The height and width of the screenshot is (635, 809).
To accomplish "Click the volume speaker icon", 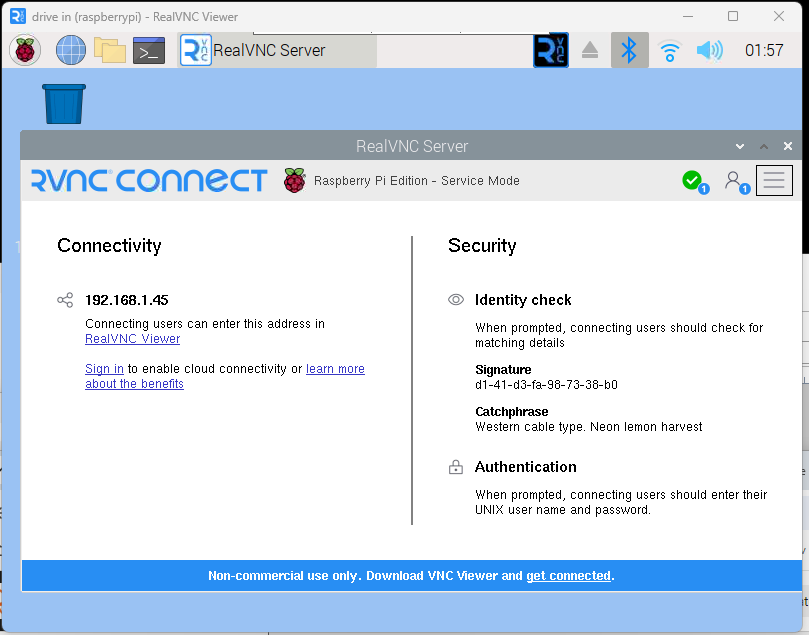I will (709, 50).
